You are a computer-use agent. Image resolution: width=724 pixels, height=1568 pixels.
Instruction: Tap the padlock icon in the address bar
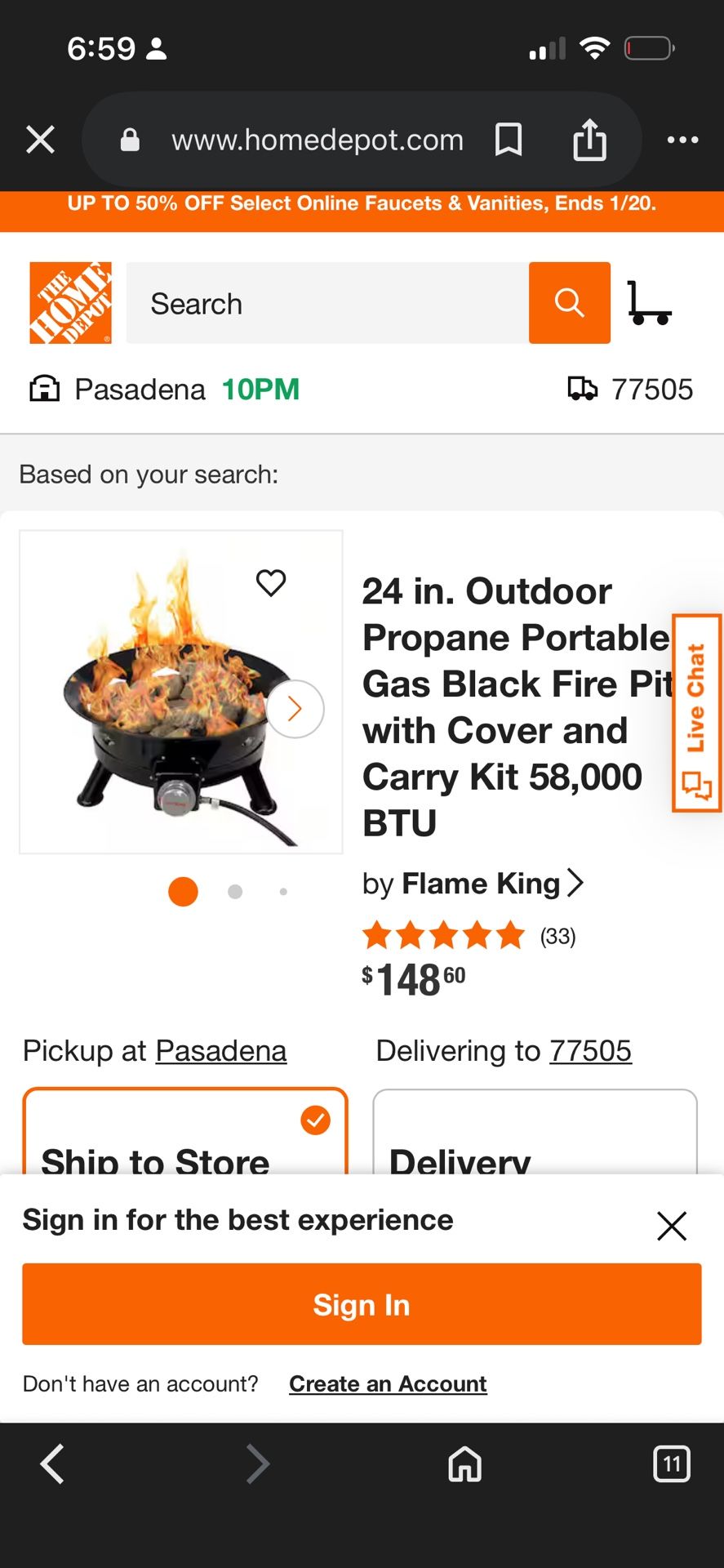[x=129, y=139]
